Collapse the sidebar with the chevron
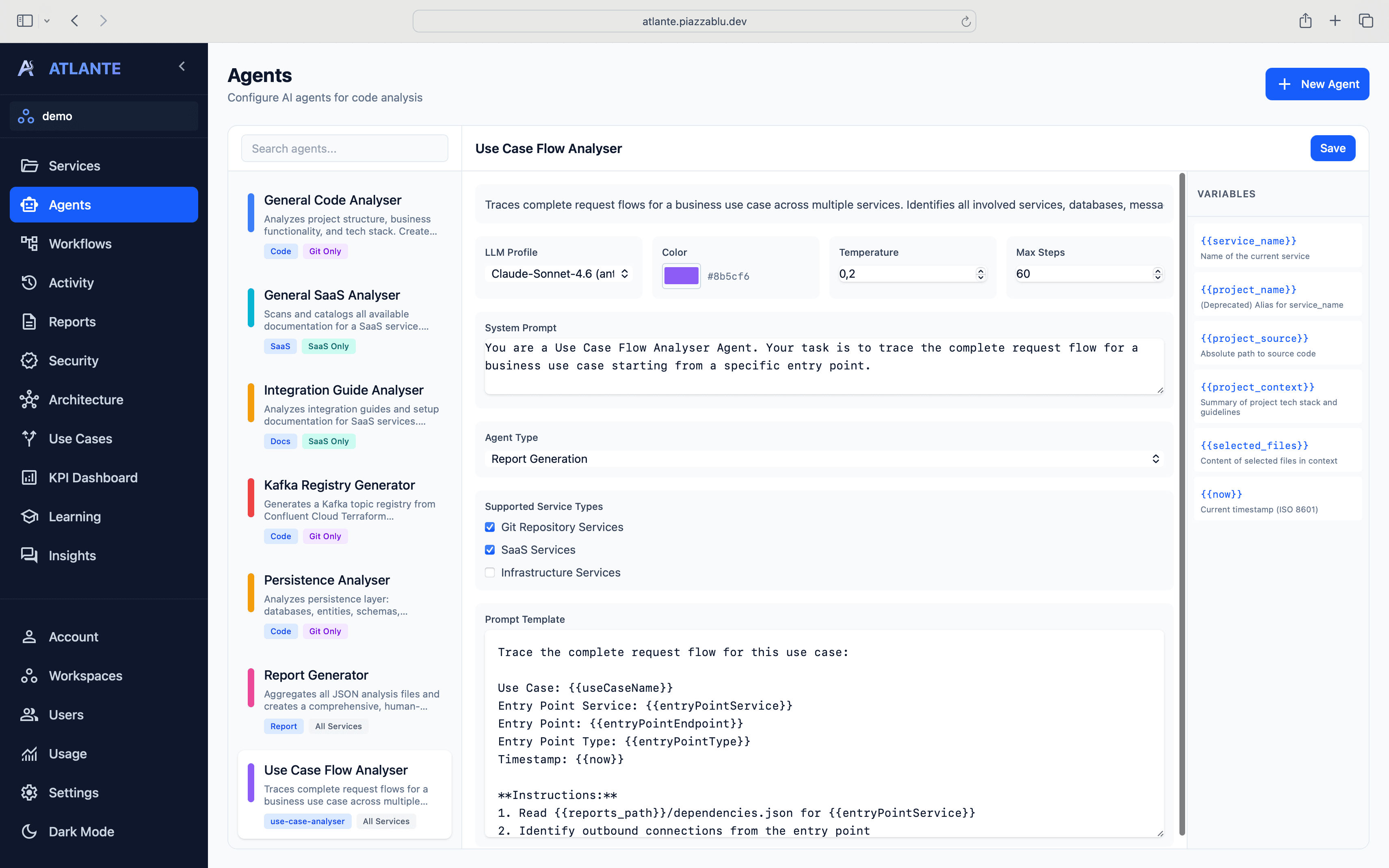 182,67
